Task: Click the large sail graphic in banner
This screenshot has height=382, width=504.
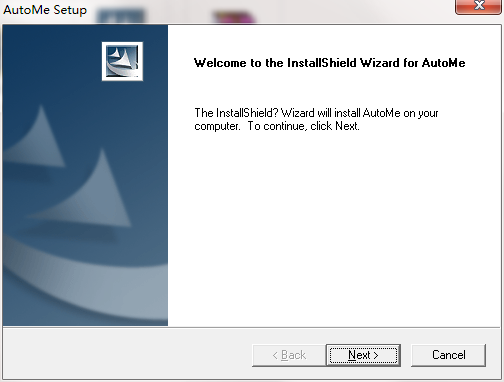Action: click(87, 190)
